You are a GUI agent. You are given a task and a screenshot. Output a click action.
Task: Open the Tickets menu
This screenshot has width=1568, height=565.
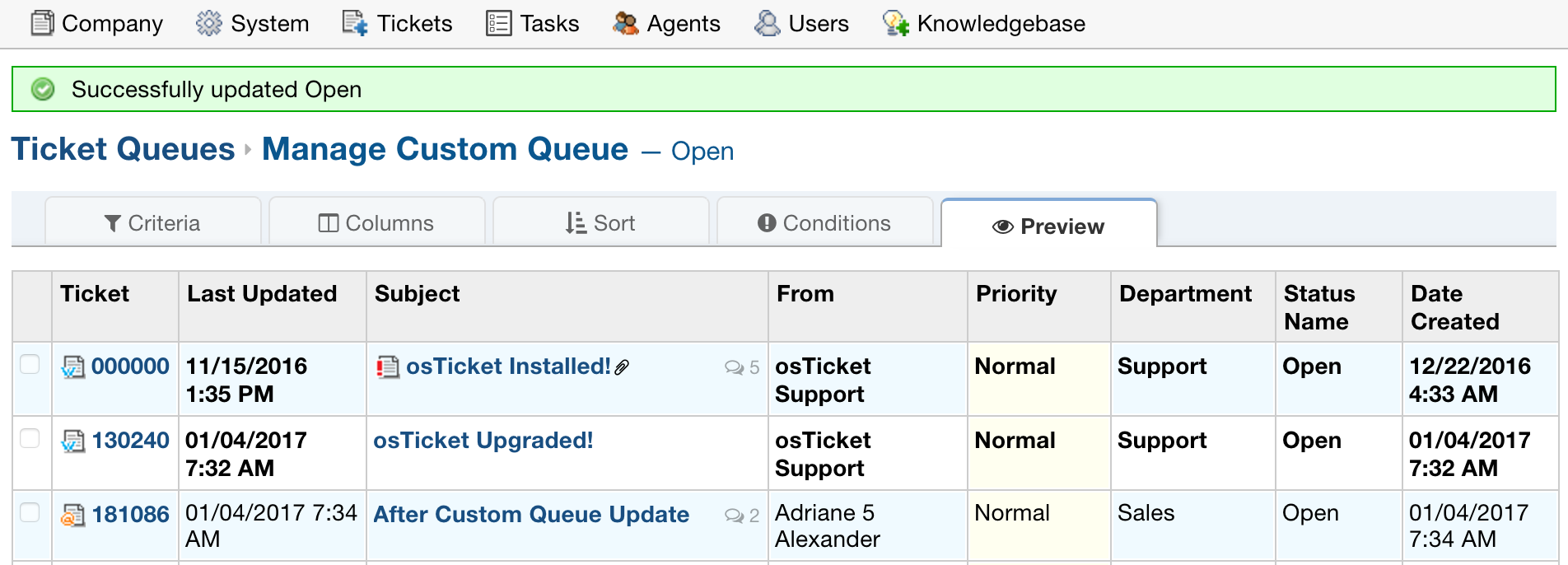tap(397, 23)
